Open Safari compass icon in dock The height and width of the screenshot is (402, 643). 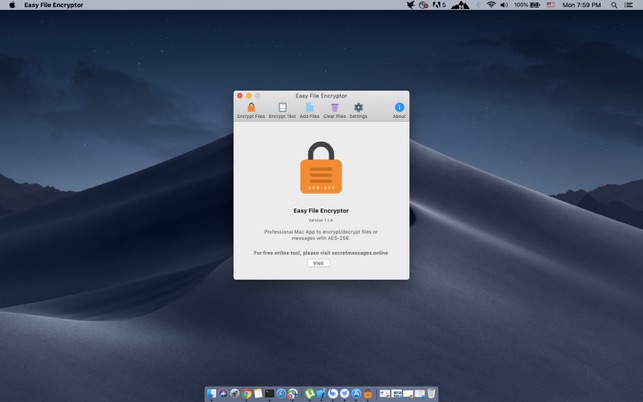[x=281, y=394]
